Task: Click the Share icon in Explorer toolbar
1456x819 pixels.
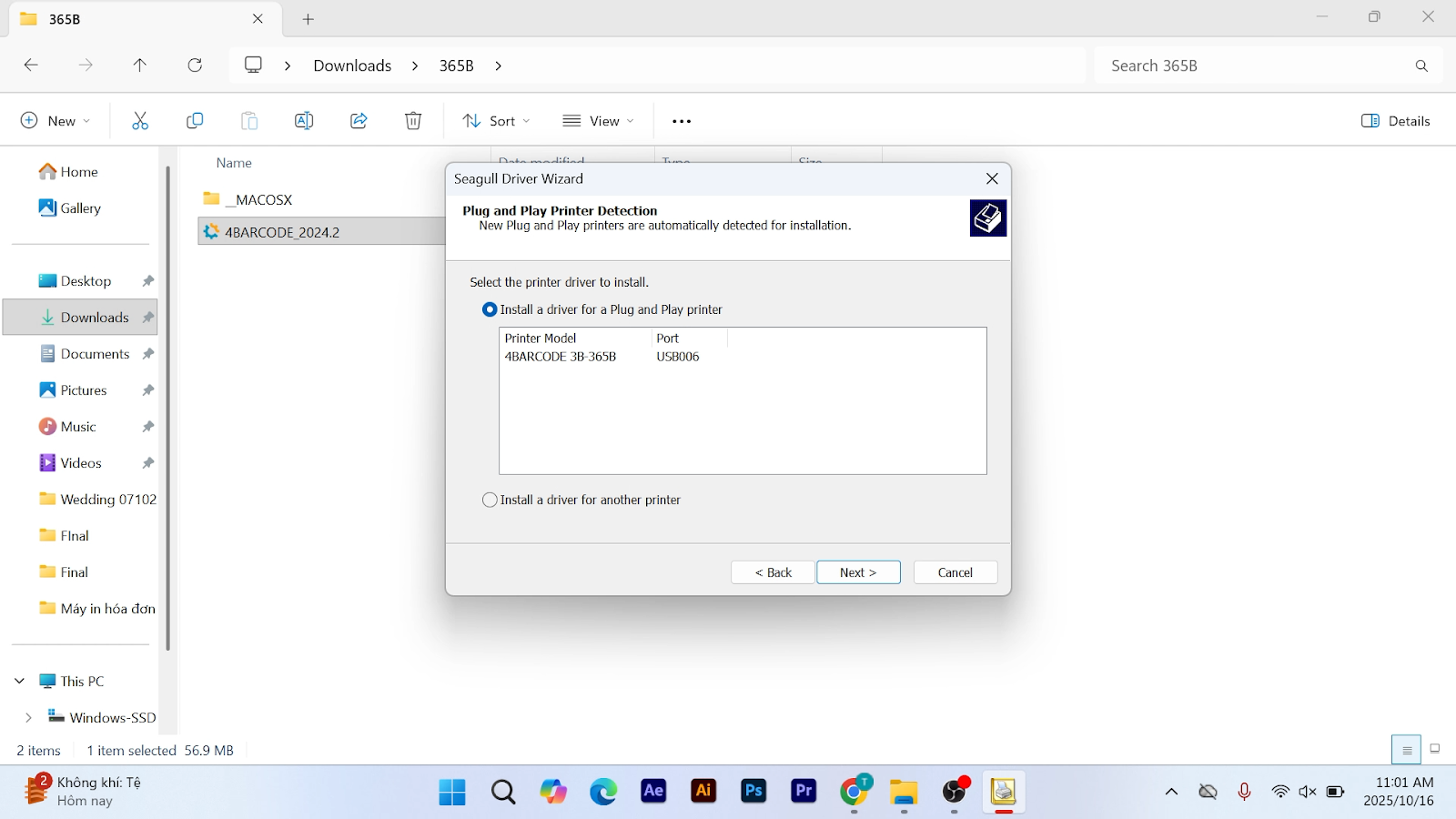Action: click(x=359, y=121)
